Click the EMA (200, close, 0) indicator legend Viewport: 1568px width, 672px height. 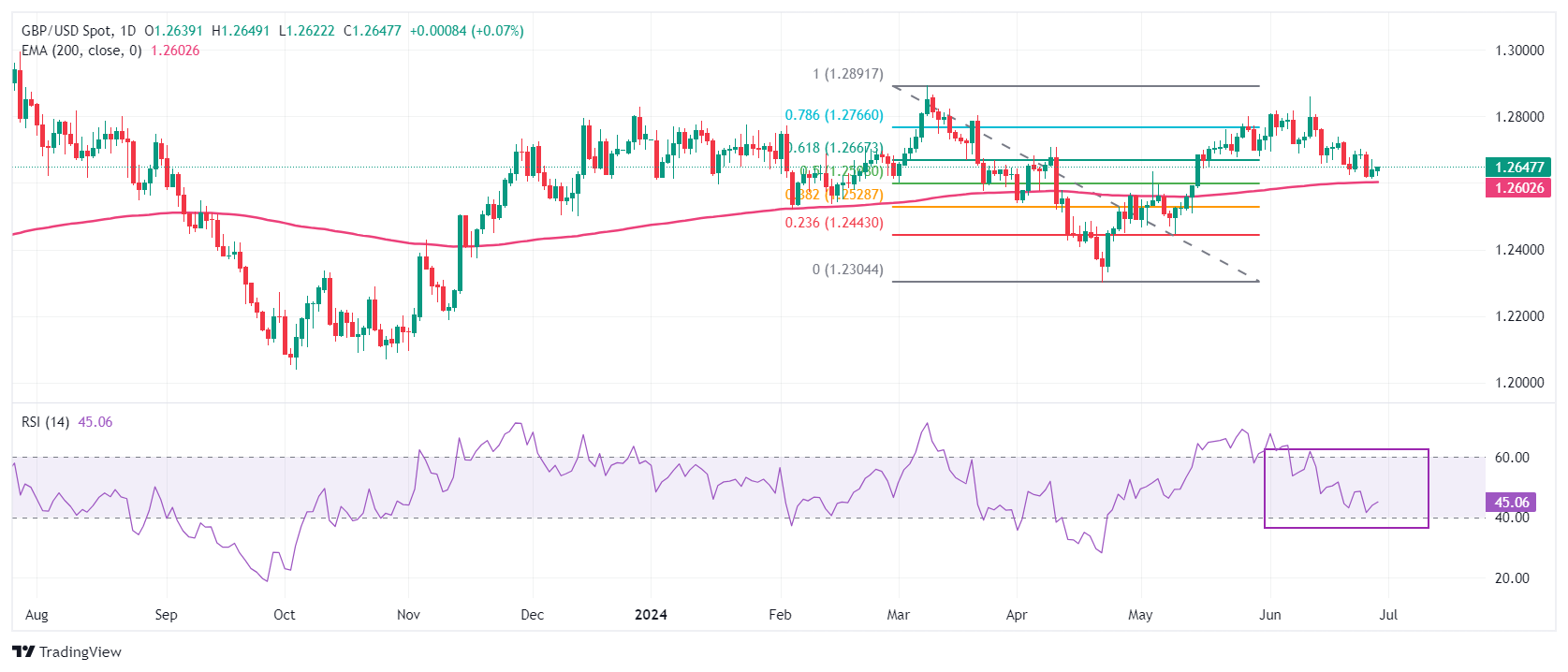[x=81, y=51]
